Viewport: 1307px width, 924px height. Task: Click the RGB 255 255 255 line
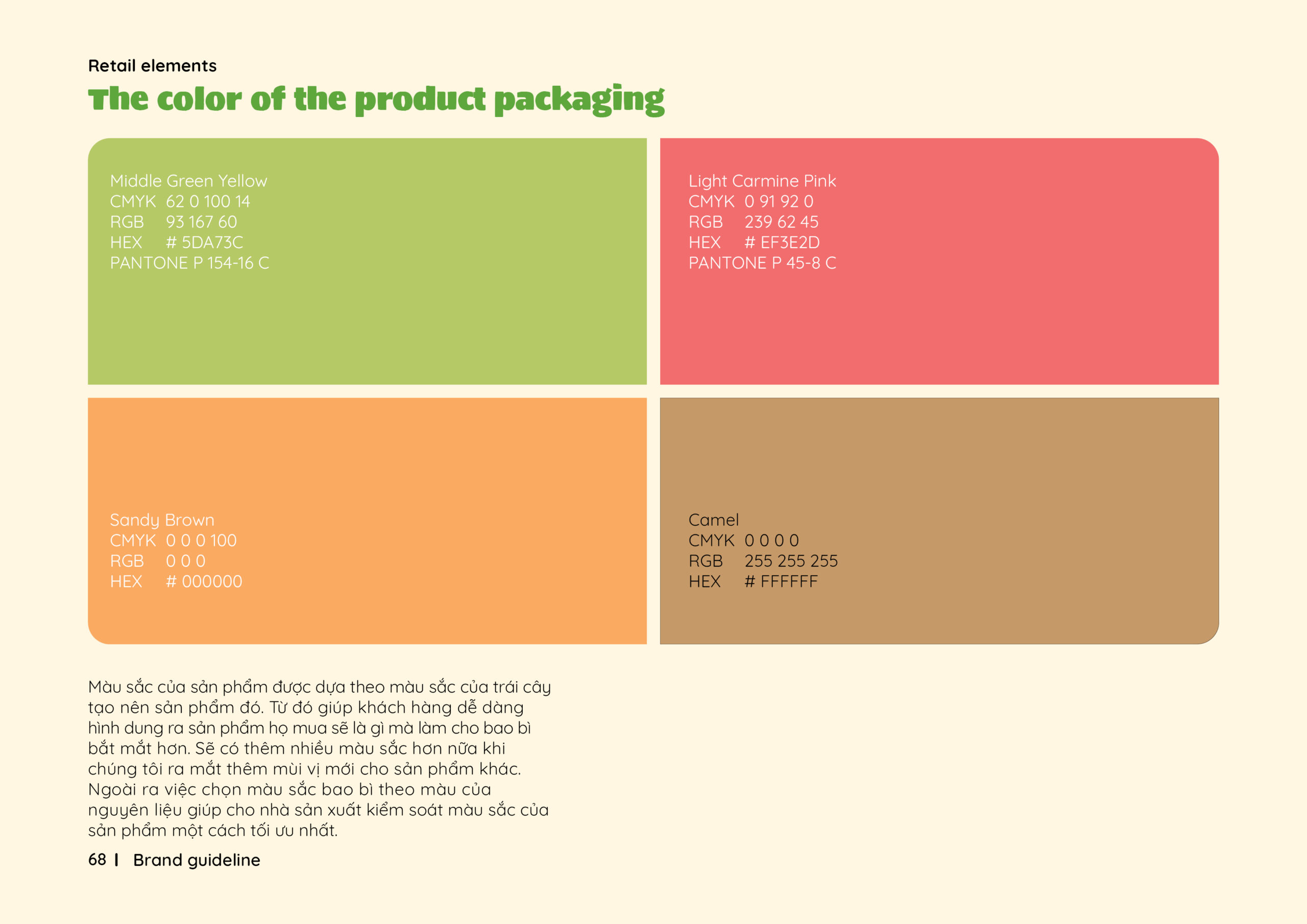[x=763, y=562]
